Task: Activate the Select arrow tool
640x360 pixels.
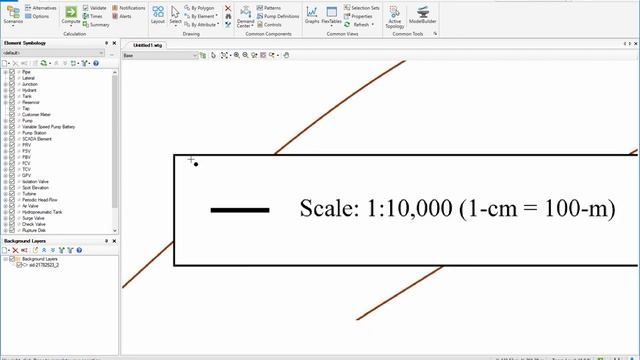Action: [176, 16]
